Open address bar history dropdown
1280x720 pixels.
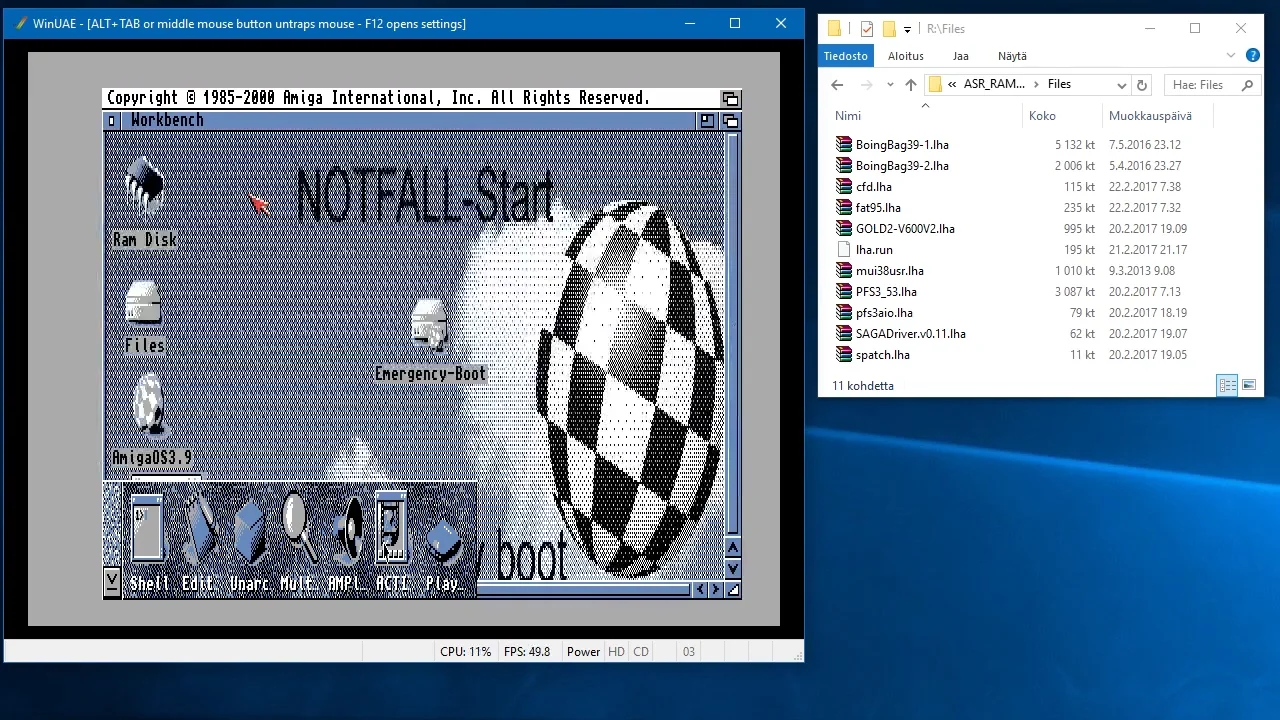pyautogui.click(x=1121, y=85)
